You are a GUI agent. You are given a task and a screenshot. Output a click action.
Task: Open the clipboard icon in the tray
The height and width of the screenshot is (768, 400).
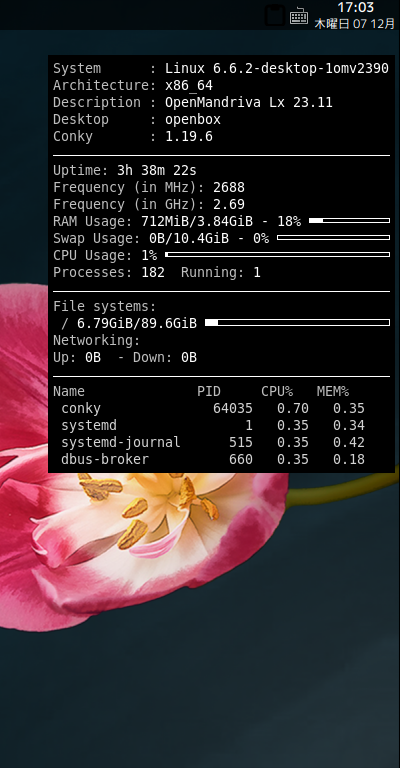tap(275, 15)
